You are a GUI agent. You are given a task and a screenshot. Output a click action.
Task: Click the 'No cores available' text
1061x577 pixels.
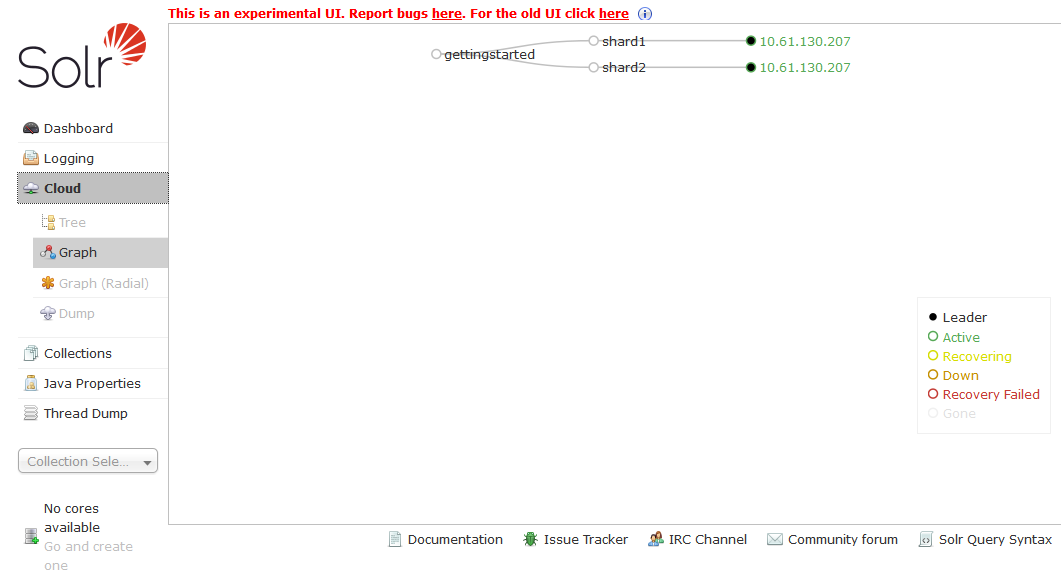click(72, 517)
